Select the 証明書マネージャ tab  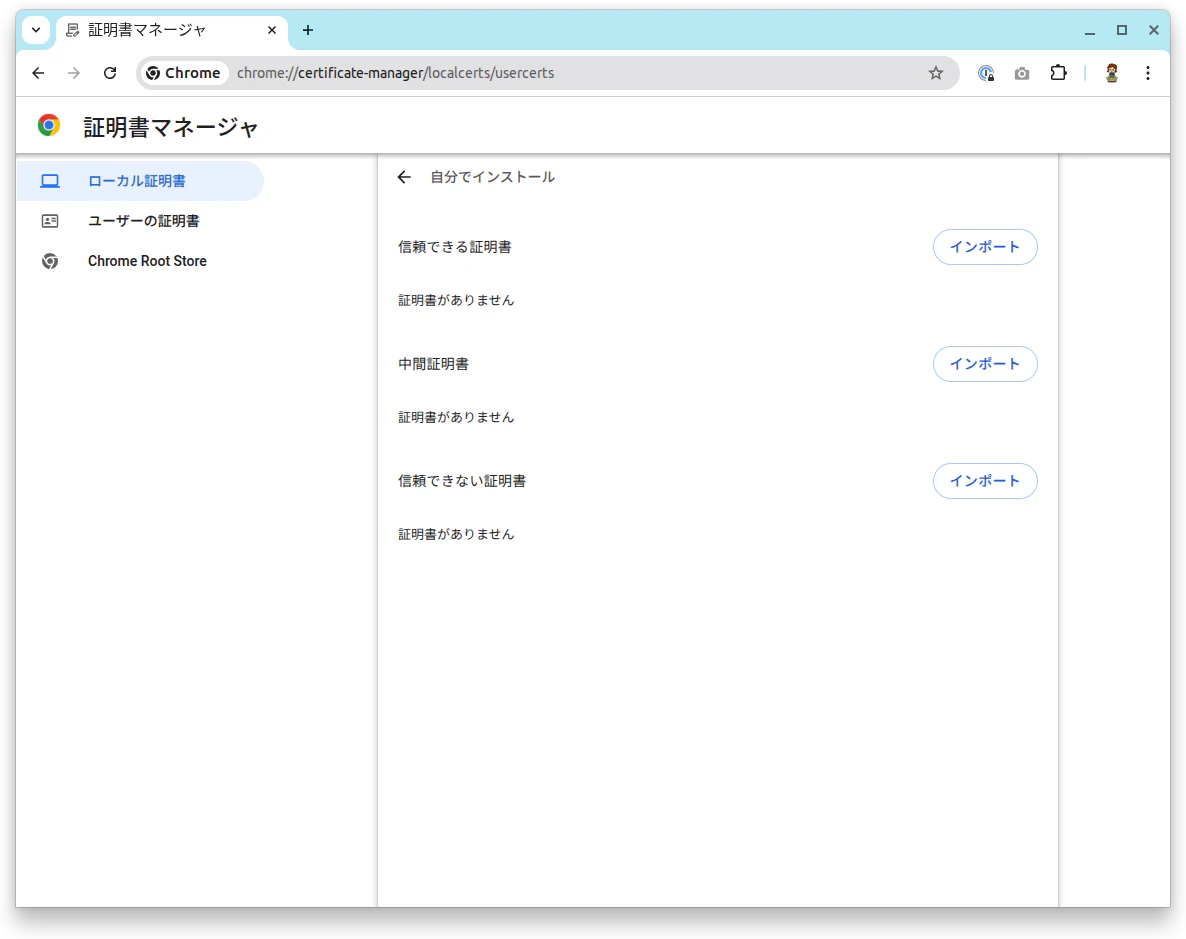point(172,30)
